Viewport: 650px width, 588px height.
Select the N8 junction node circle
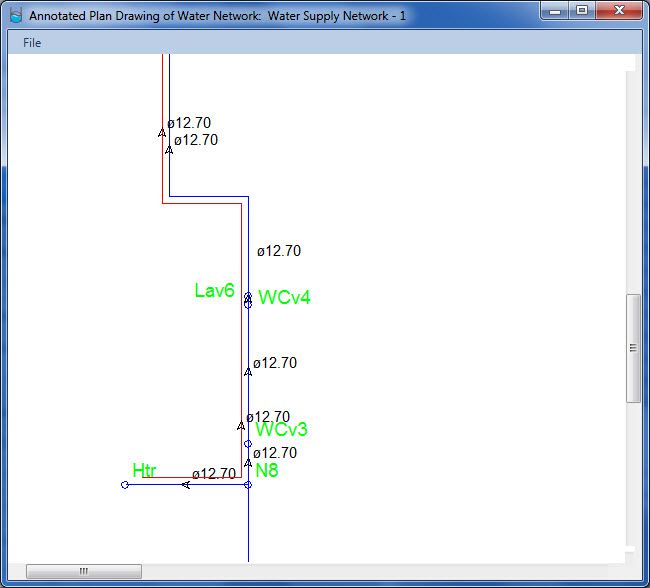point(248,485)
